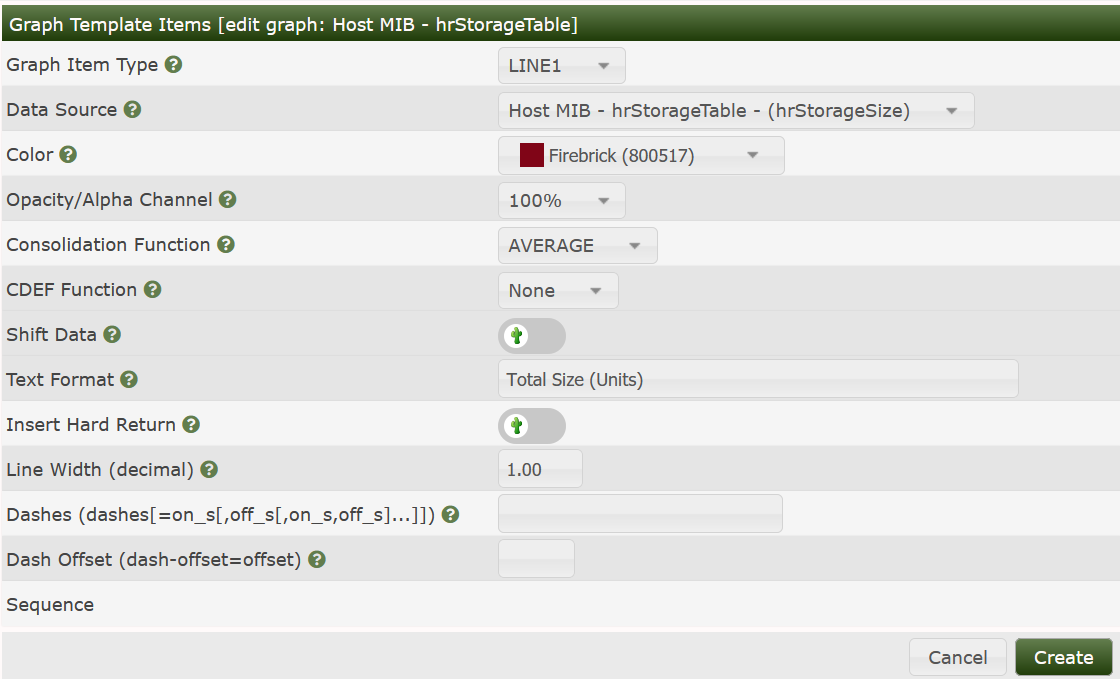Change the Opacity 100% dropdown
1120x679 pixels.
click(561, 201)
